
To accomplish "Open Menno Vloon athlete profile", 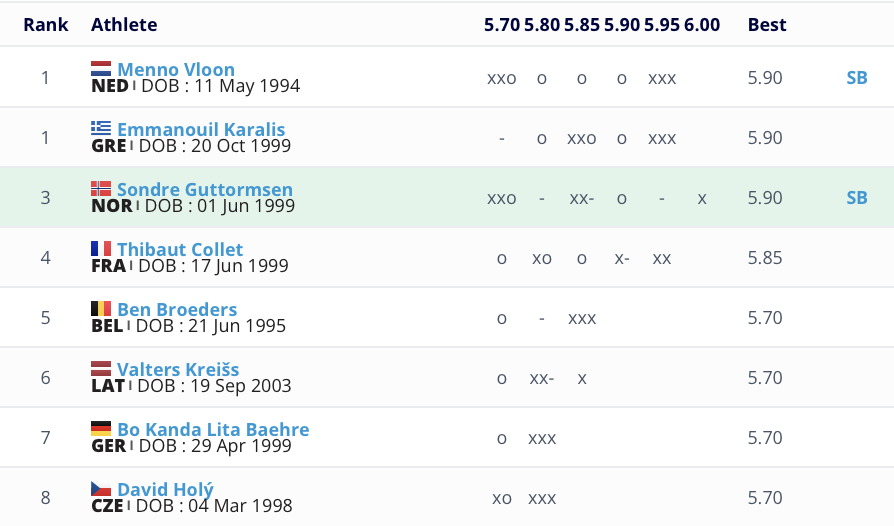I will (176, 70).
